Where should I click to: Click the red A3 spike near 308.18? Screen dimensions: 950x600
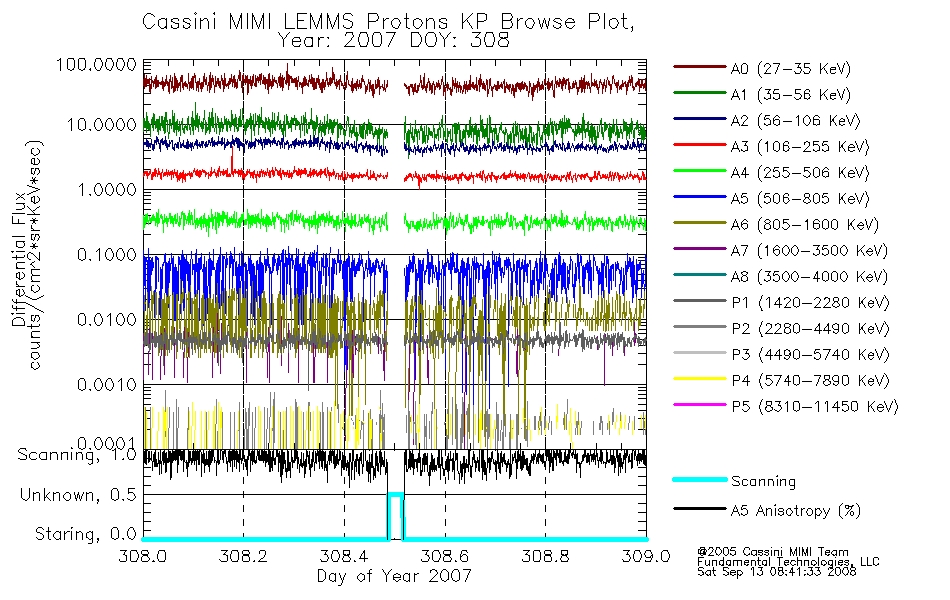pyautogui.click(x=232, y=159)
